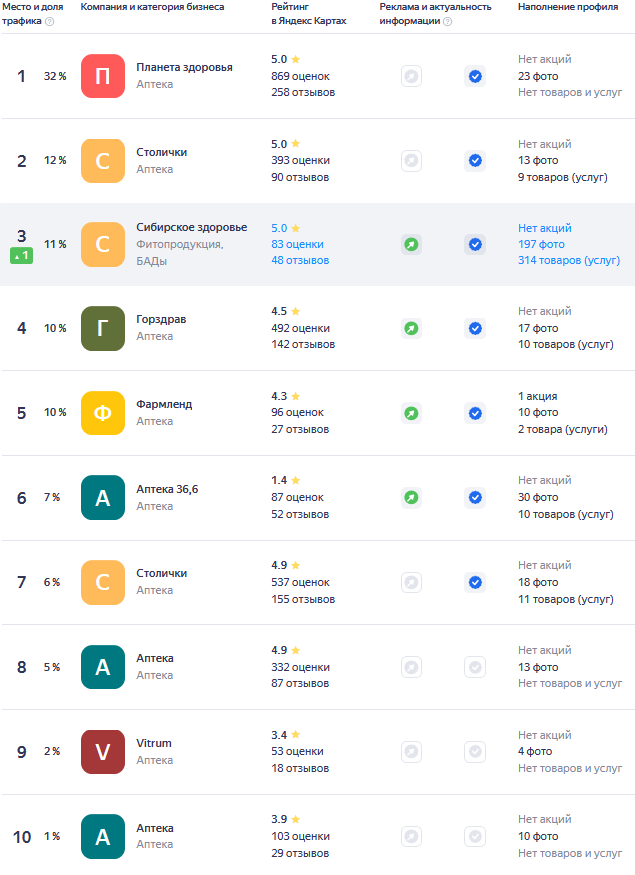Click the red 'V' logo of Vitrum

pos(103,752)
